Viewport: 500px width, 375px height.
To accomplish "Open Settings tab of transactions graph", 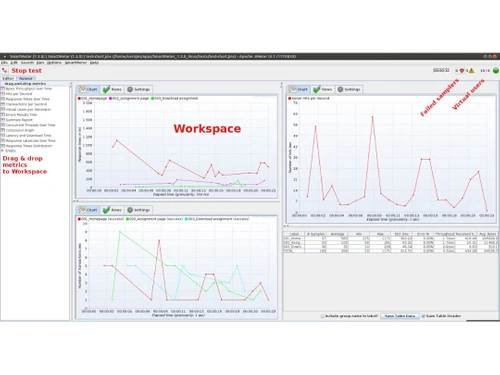I will coord(139,210).
